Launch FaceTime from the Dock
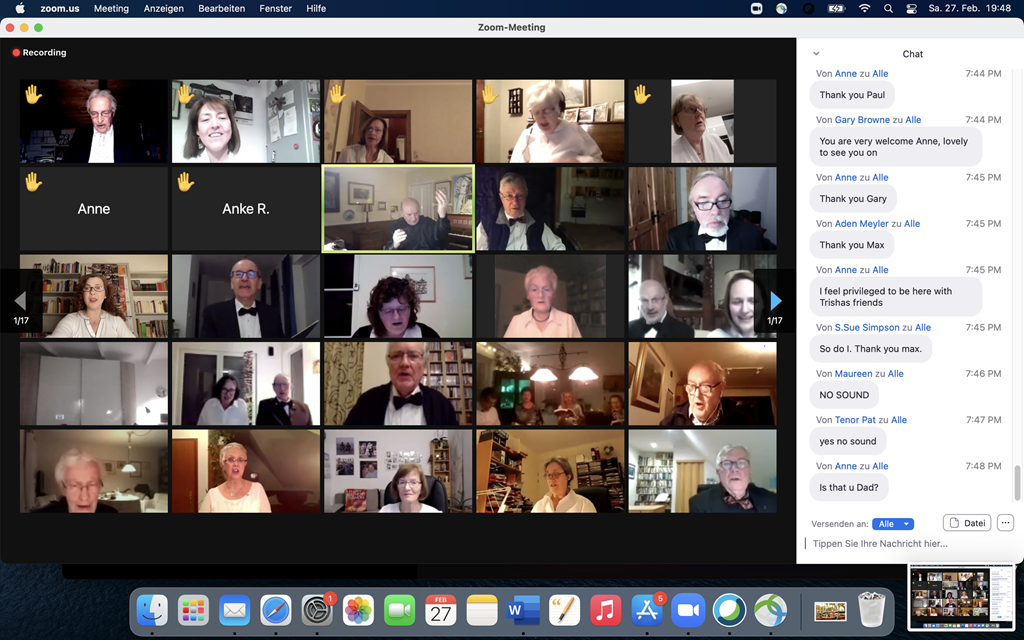This screenshot has width=1024, height=640. [400, 610]
